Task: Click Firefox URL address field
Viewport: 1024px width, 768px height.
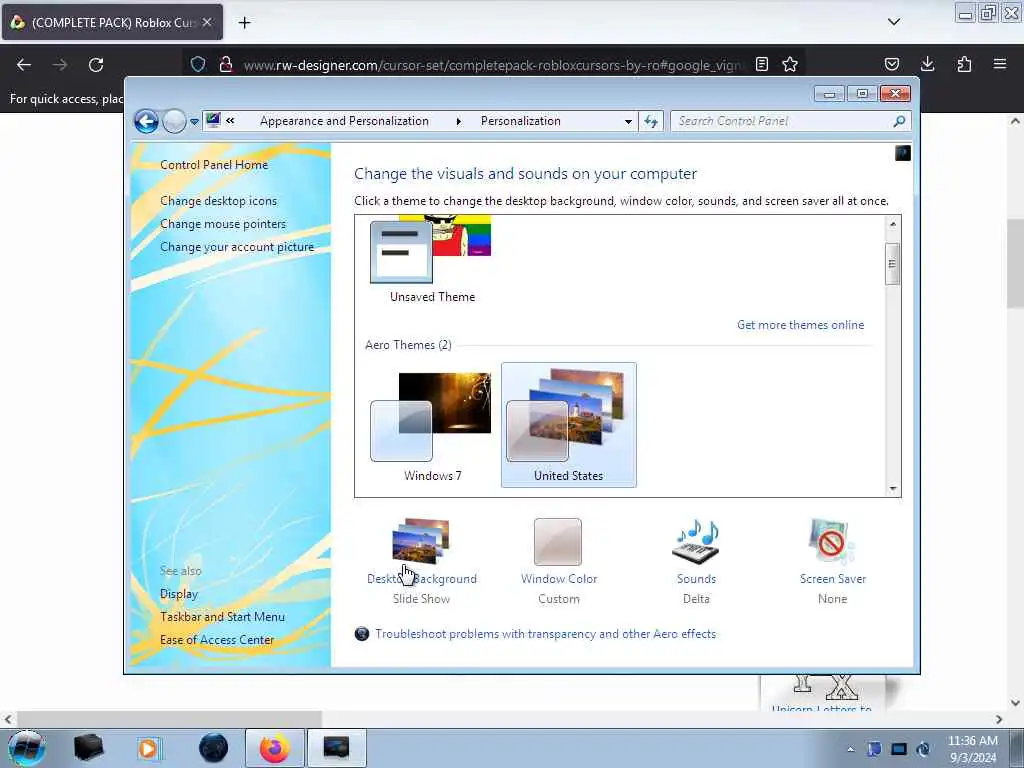Action: [x=493, y=65]
